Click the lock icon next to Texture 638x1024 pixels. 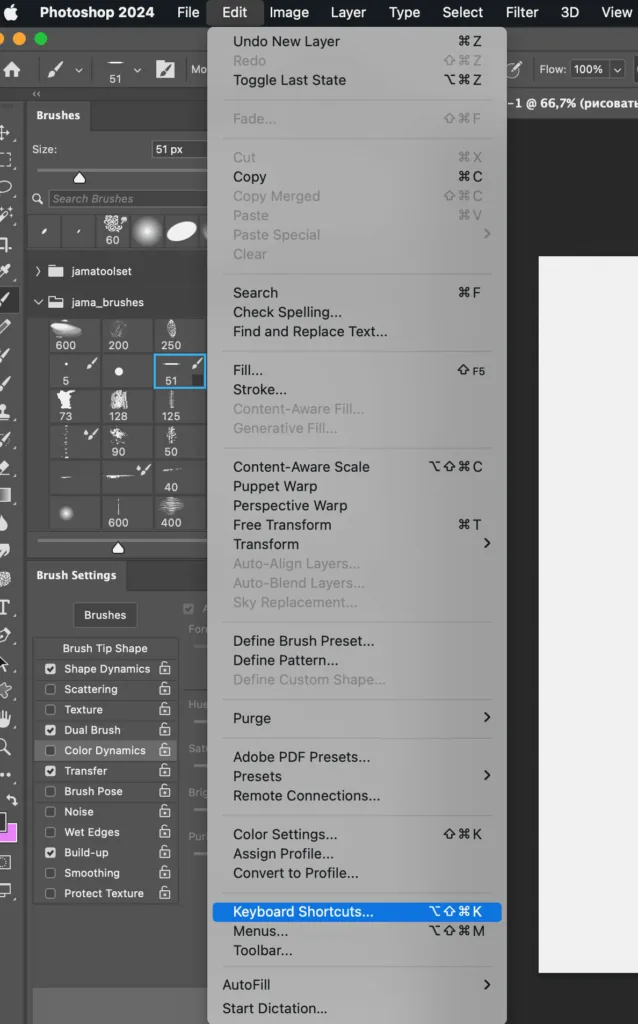(x=165, y=709)
